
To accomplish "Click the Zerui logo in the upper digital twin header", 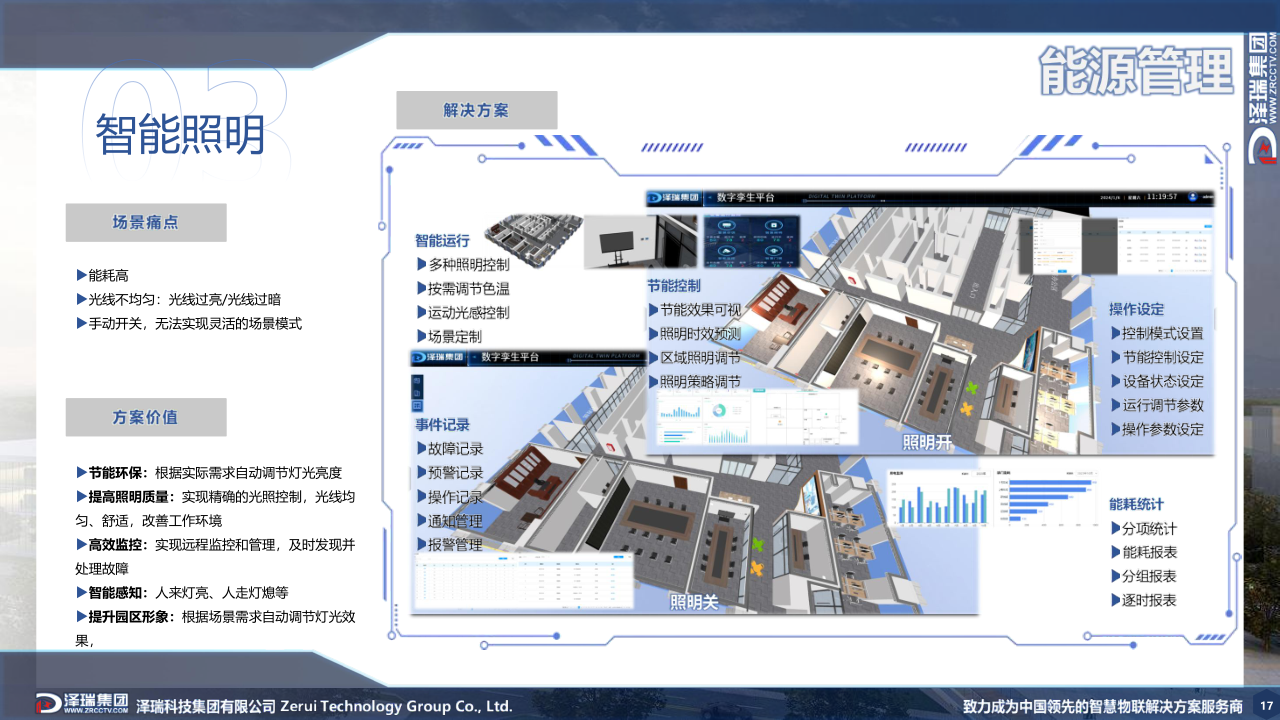I will (x=673, y=197).
